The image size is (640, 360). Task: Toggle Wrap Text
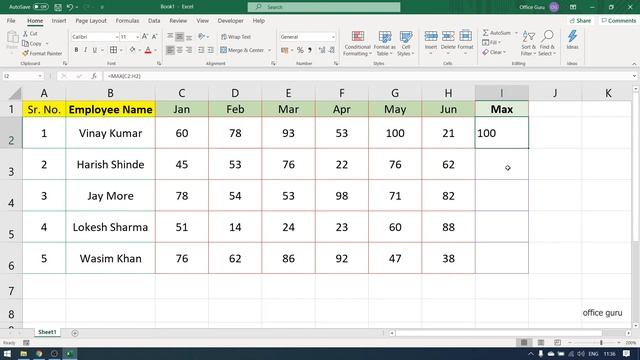point(236,37)
